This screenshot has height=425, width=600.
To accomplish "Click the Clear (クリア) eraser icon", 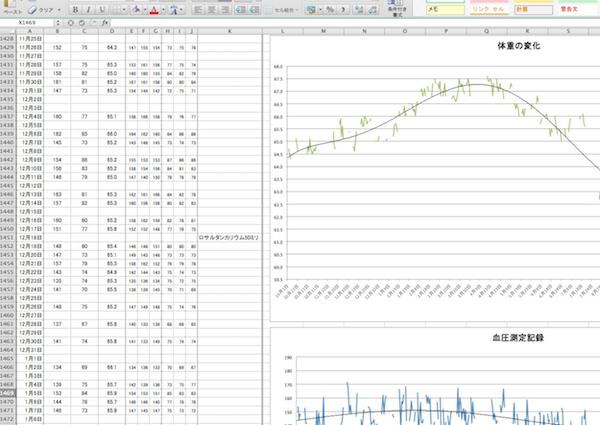I will (x=33, y=10).
